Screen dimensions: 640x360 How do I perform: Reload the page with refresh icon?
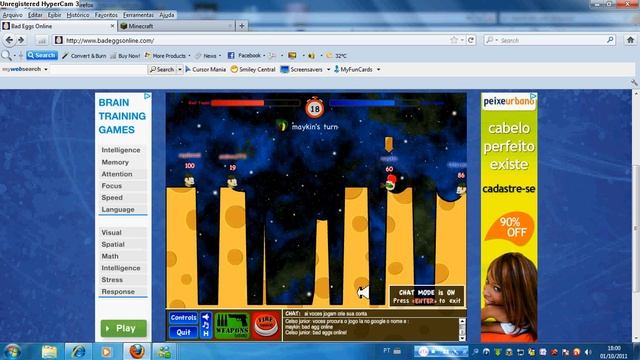pyautogui.click(x=471, y=40)
